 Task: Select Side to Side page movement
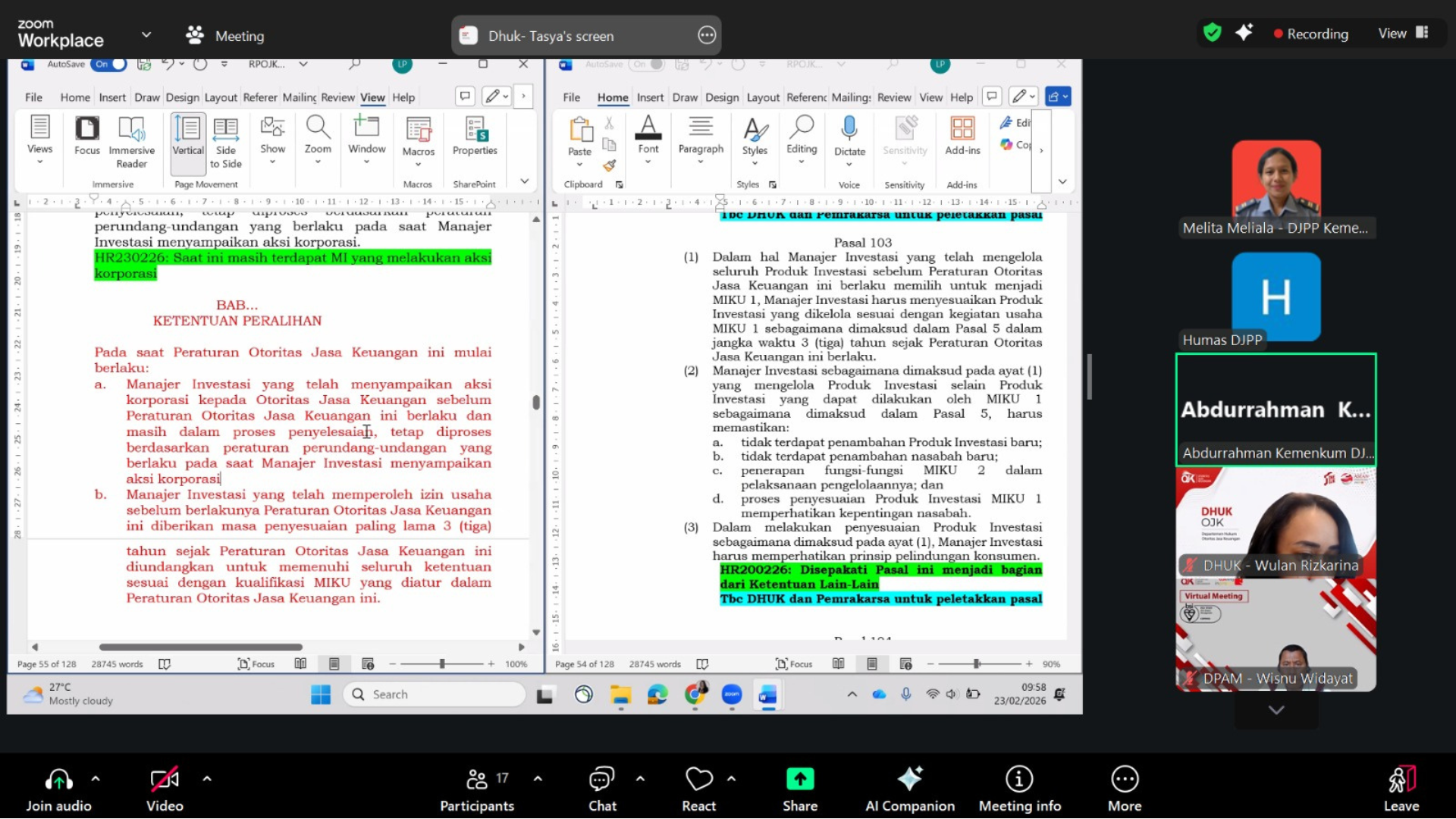click(225, 140)
